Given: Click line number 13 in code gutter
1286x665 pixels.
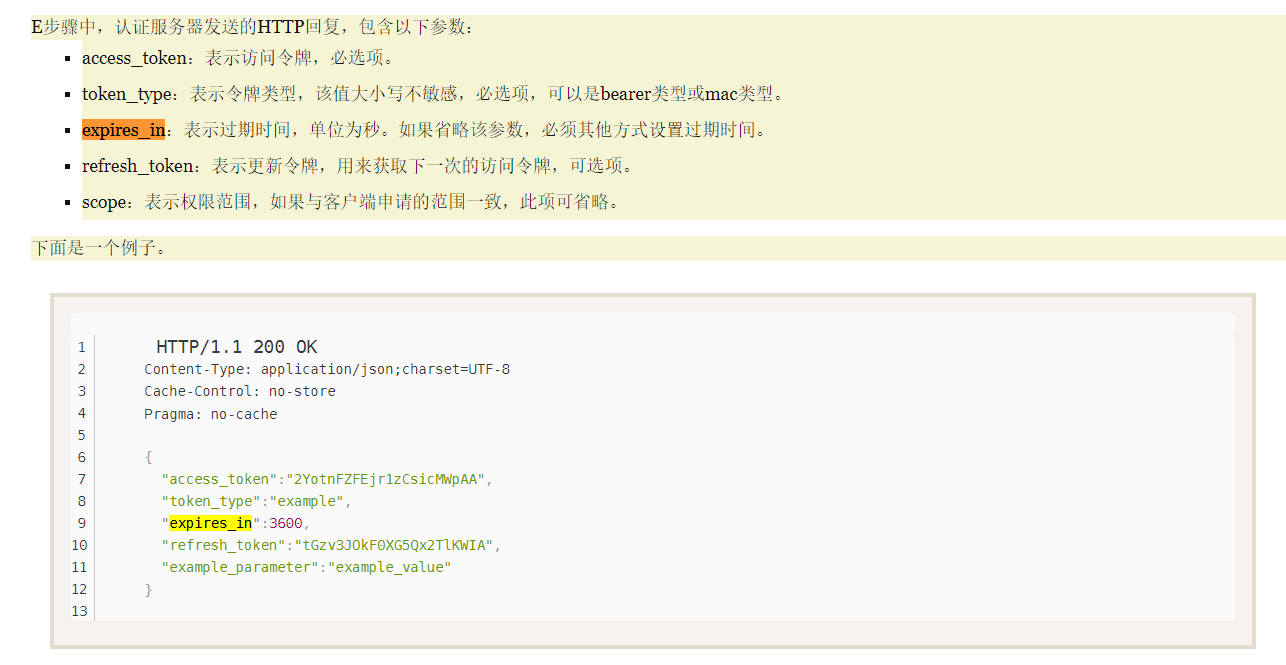Looking at the screenshot, I should [x=79, y=611].
